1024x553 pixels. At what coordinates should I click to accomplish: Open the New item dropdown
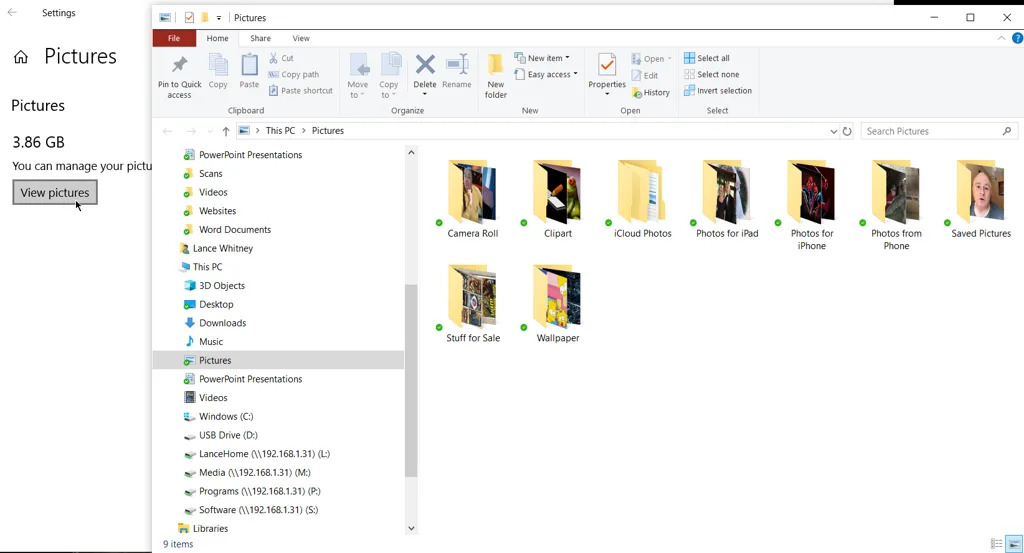(x=542, y=58)
